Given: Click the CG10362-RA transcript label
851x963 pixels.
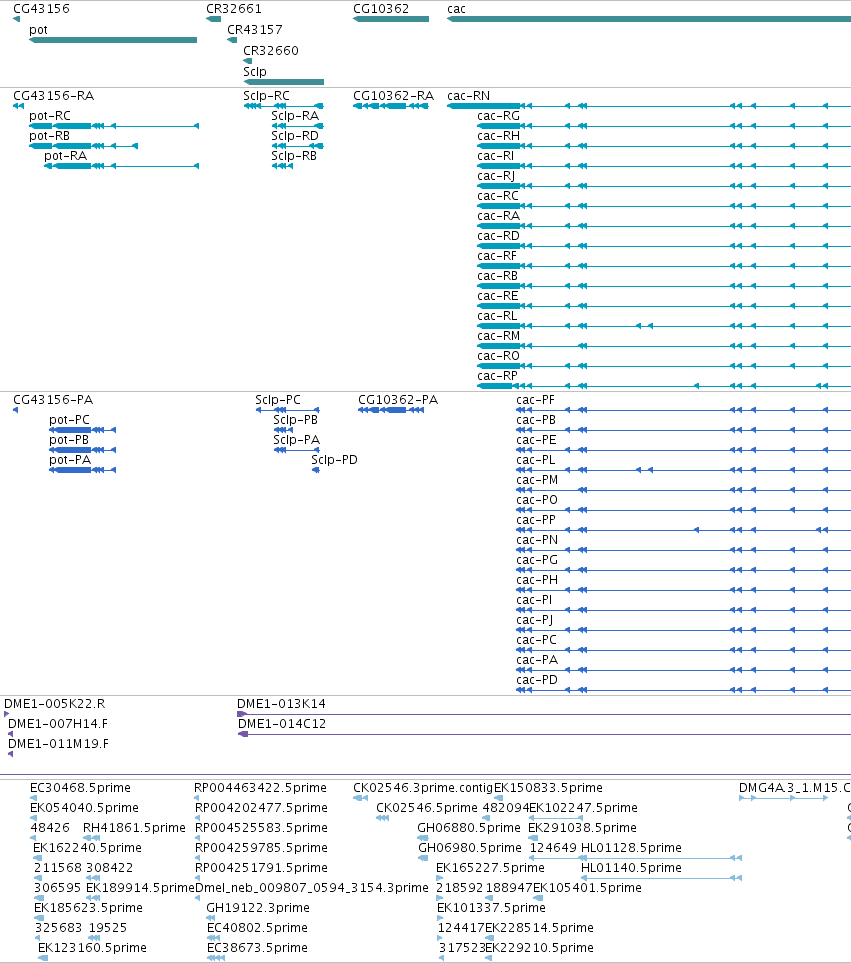Looking at the screenshot, I should tap(394, 96).
